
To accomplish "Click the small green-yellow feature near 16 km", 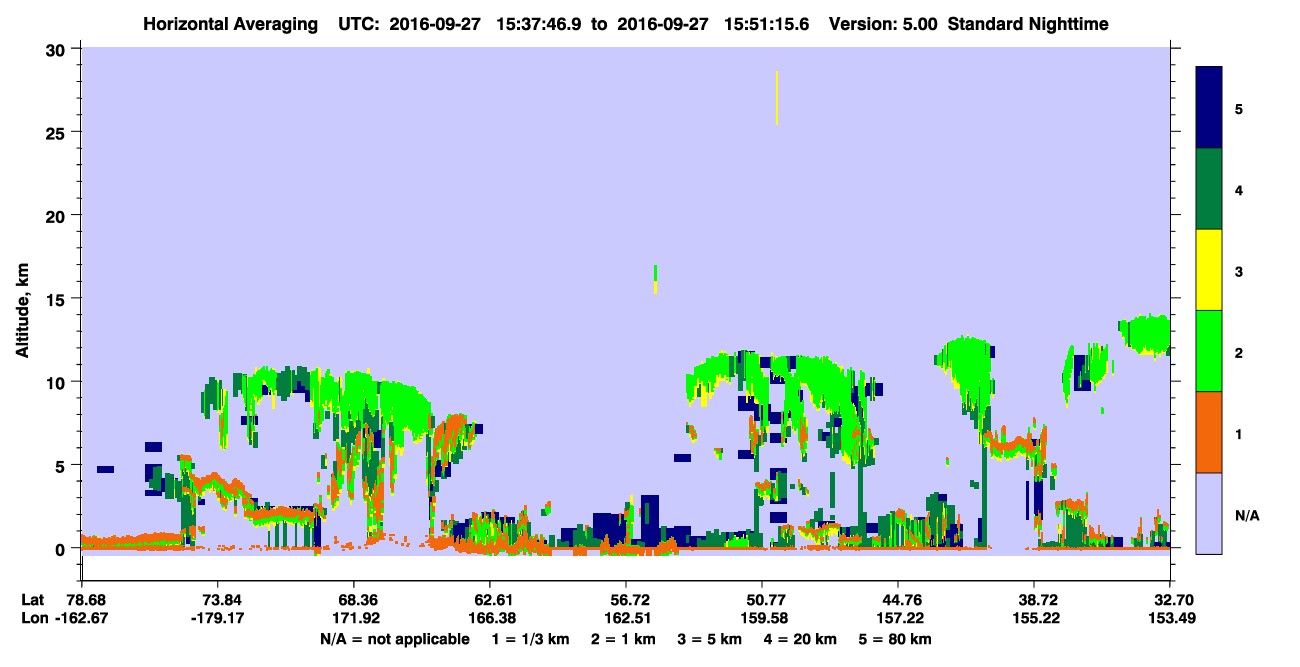I will 655,279.
